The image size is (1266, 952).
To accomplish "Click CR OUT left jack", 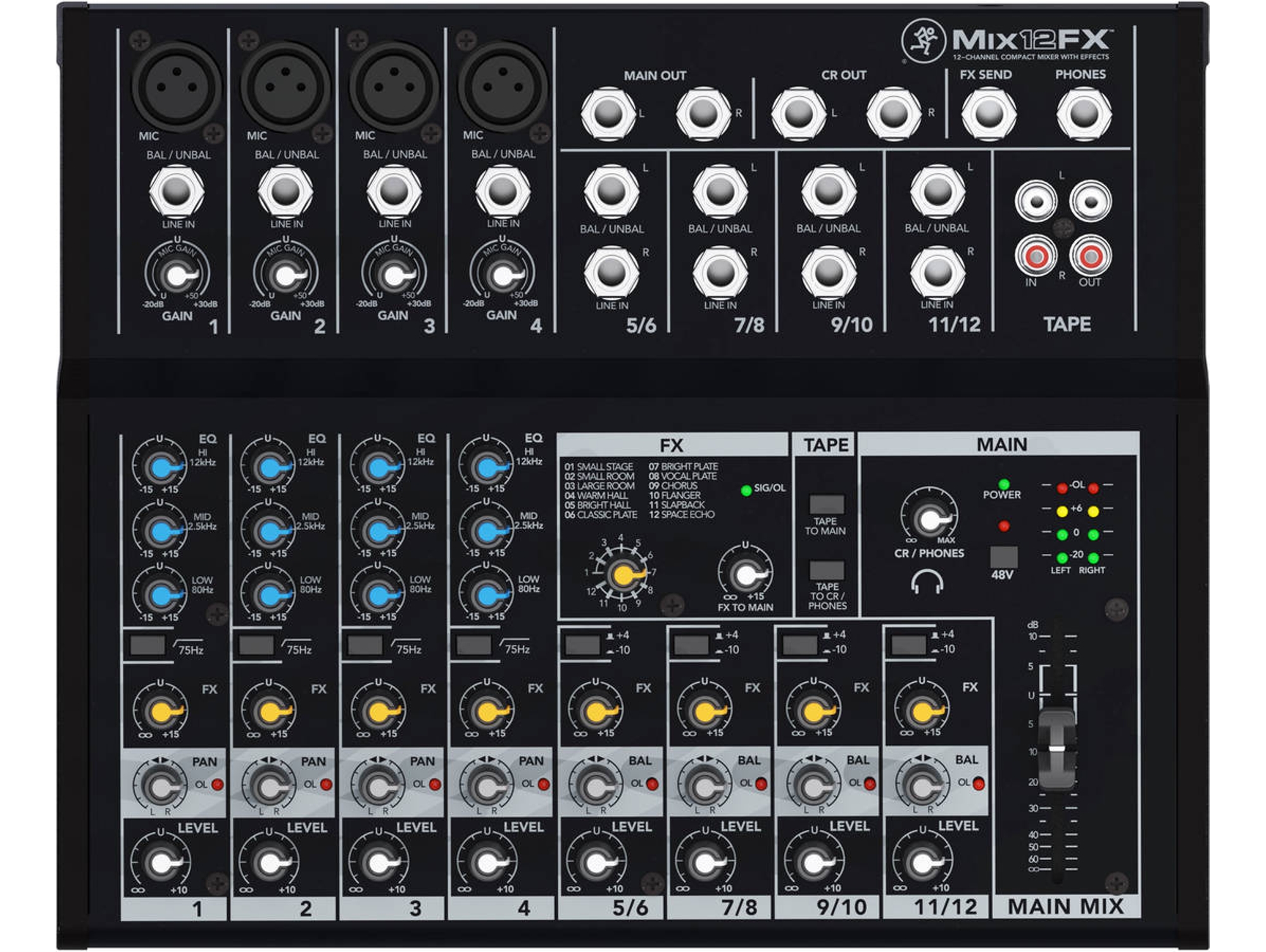I will point(798,113).
